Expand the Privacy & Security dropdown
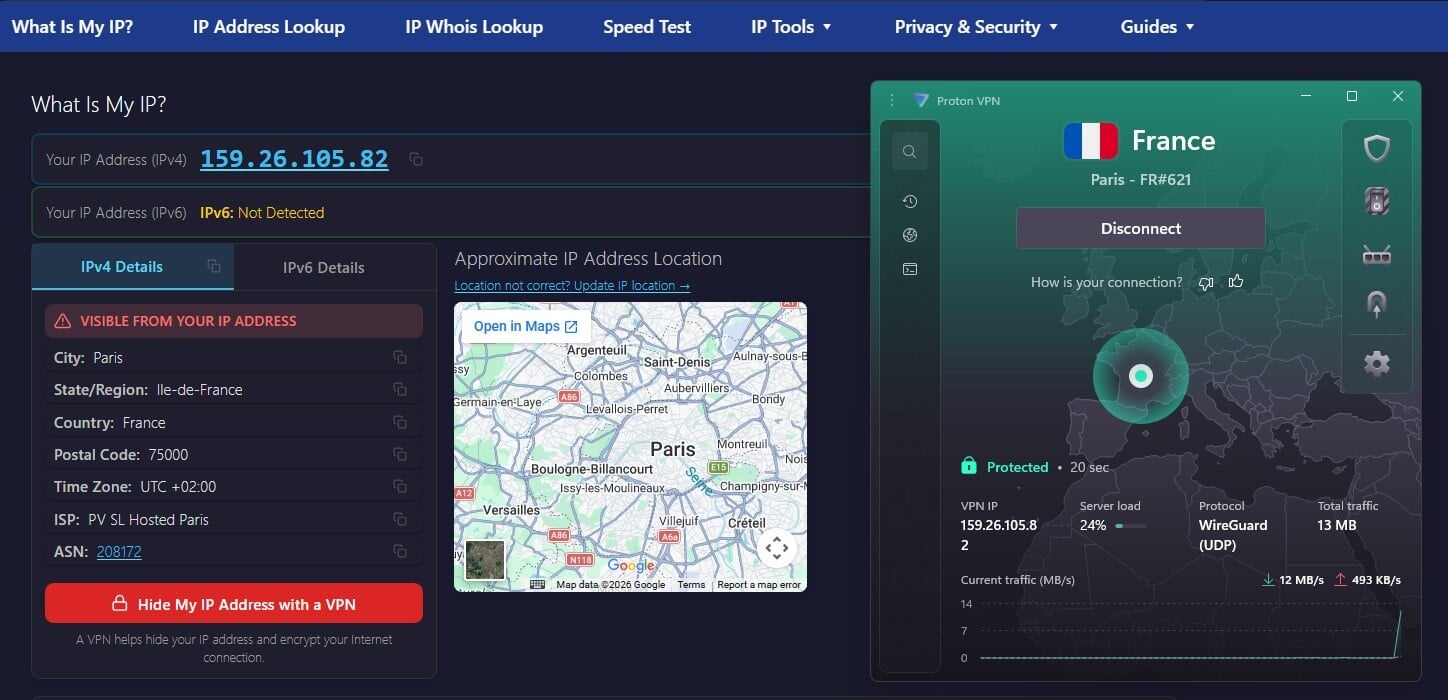This screenshot has height=700, width=1448. coord(976,27)
